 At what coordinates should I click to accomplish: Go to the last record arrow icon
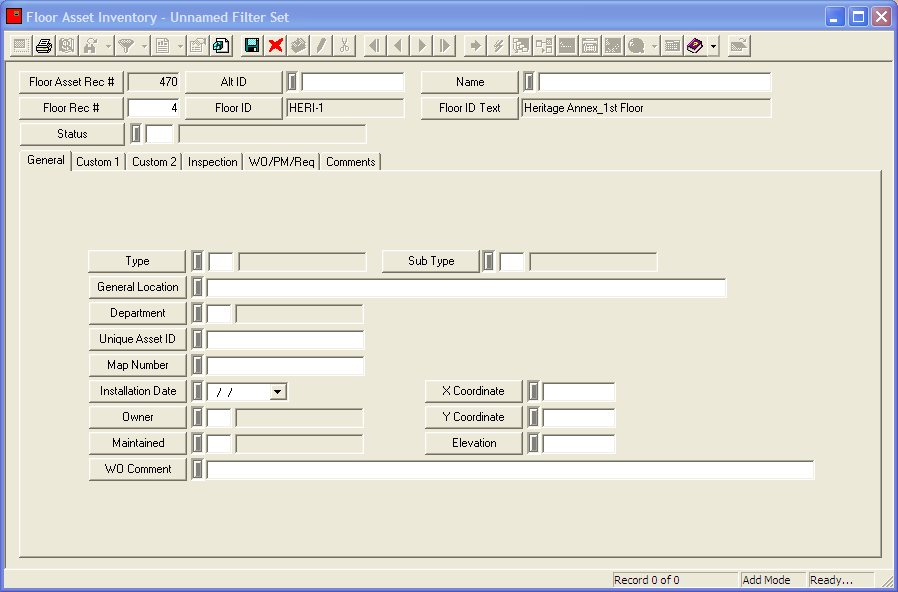445,46
